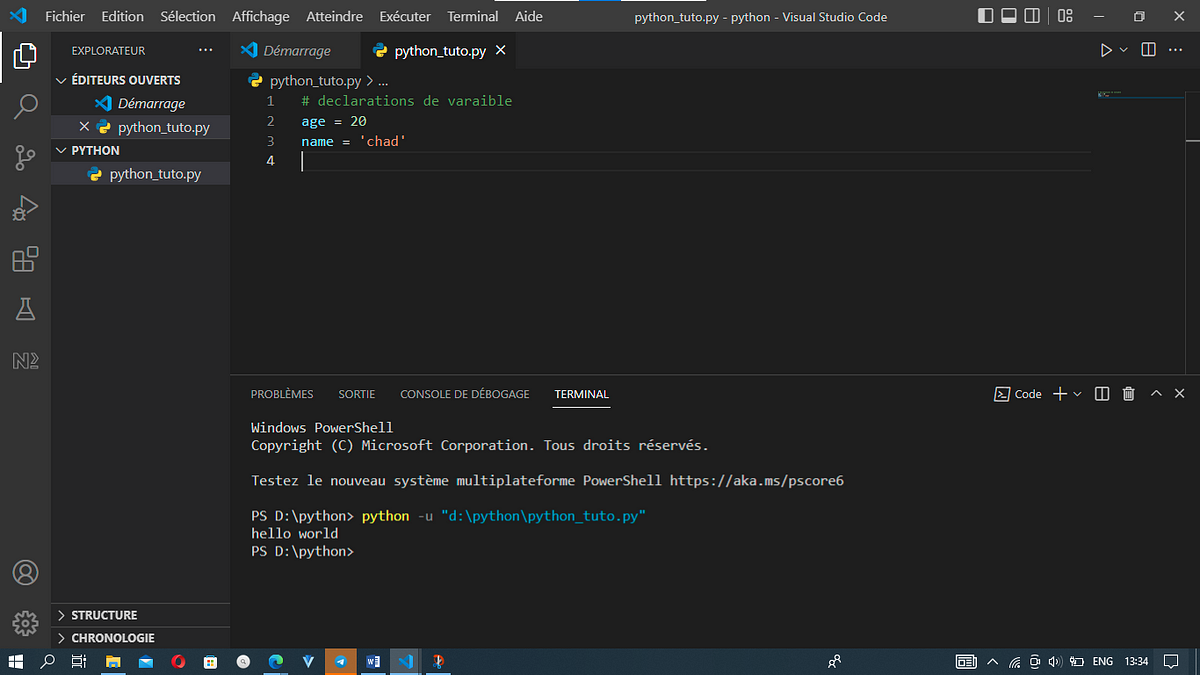1200x675 pixels.
Task: Open Affichage menu
Action: pos(260,17)
